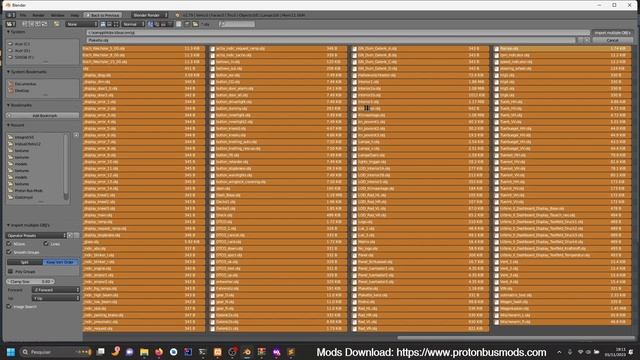Click decrement filename number icon near Cancel
Screen dimensions: 640x360
point(580,40)
